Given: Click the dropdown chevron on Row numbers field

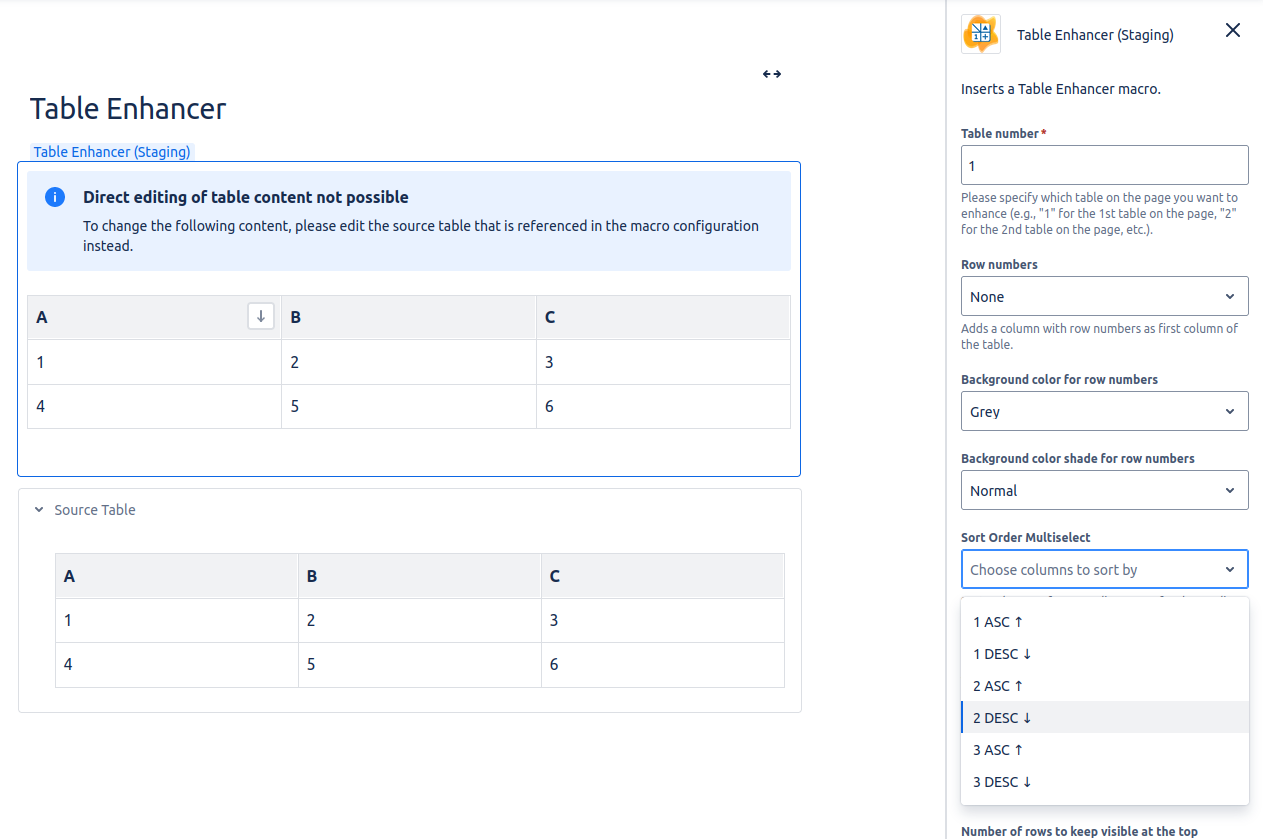Looking at the screenshot, I should (x=1232, y=296).
